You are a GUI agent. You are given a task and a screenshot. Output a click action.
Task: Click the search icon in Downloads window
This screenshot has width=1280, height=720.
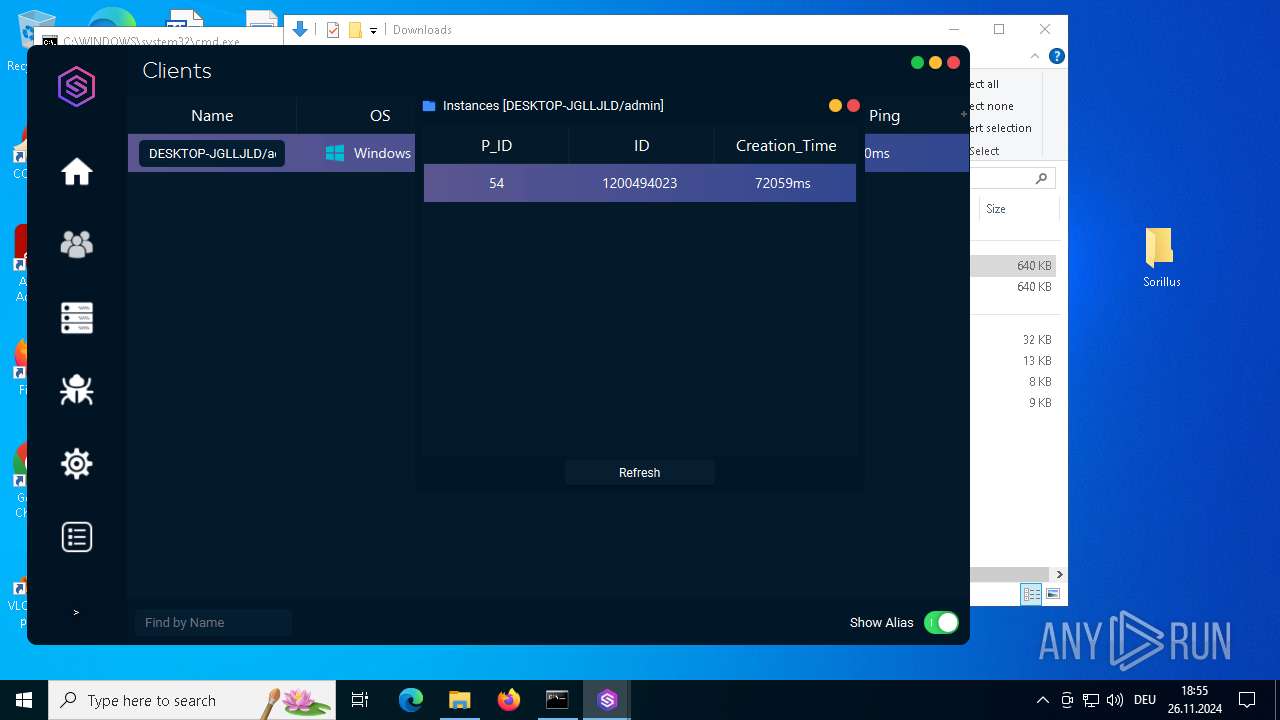1041,178
